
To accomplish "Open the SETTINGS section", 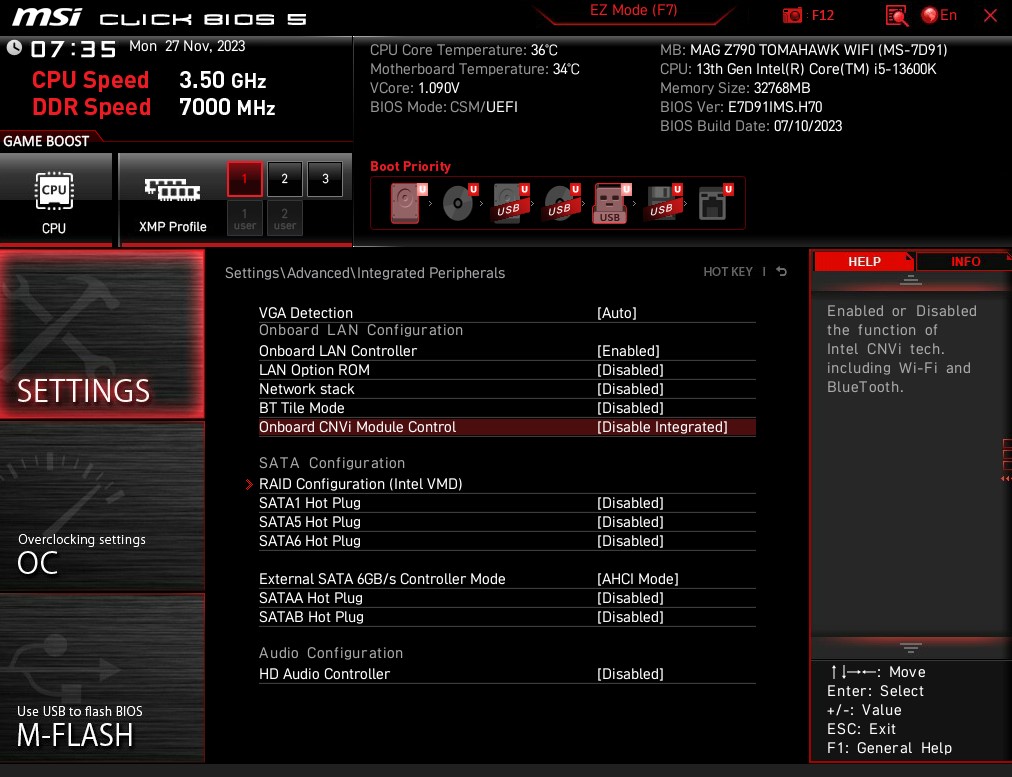I will coord(102,334).
